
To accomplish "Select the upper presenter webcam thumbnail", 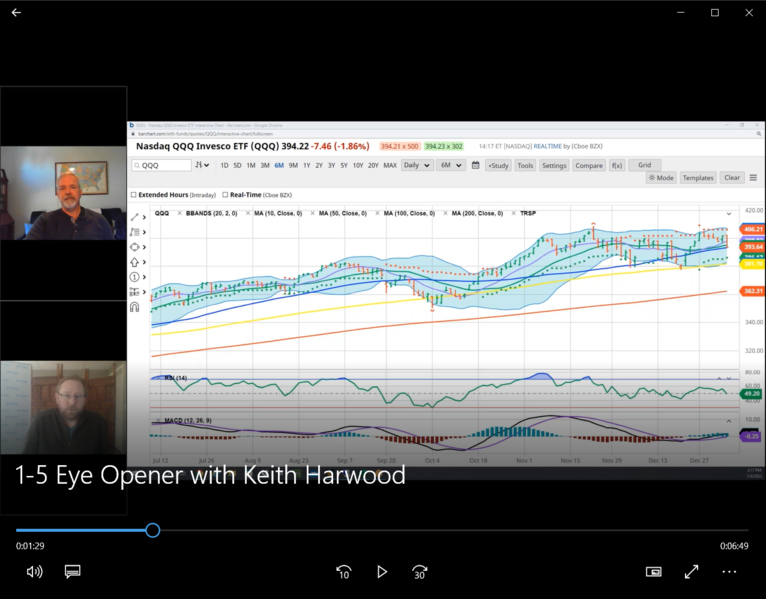I will [x=63, y=193].
